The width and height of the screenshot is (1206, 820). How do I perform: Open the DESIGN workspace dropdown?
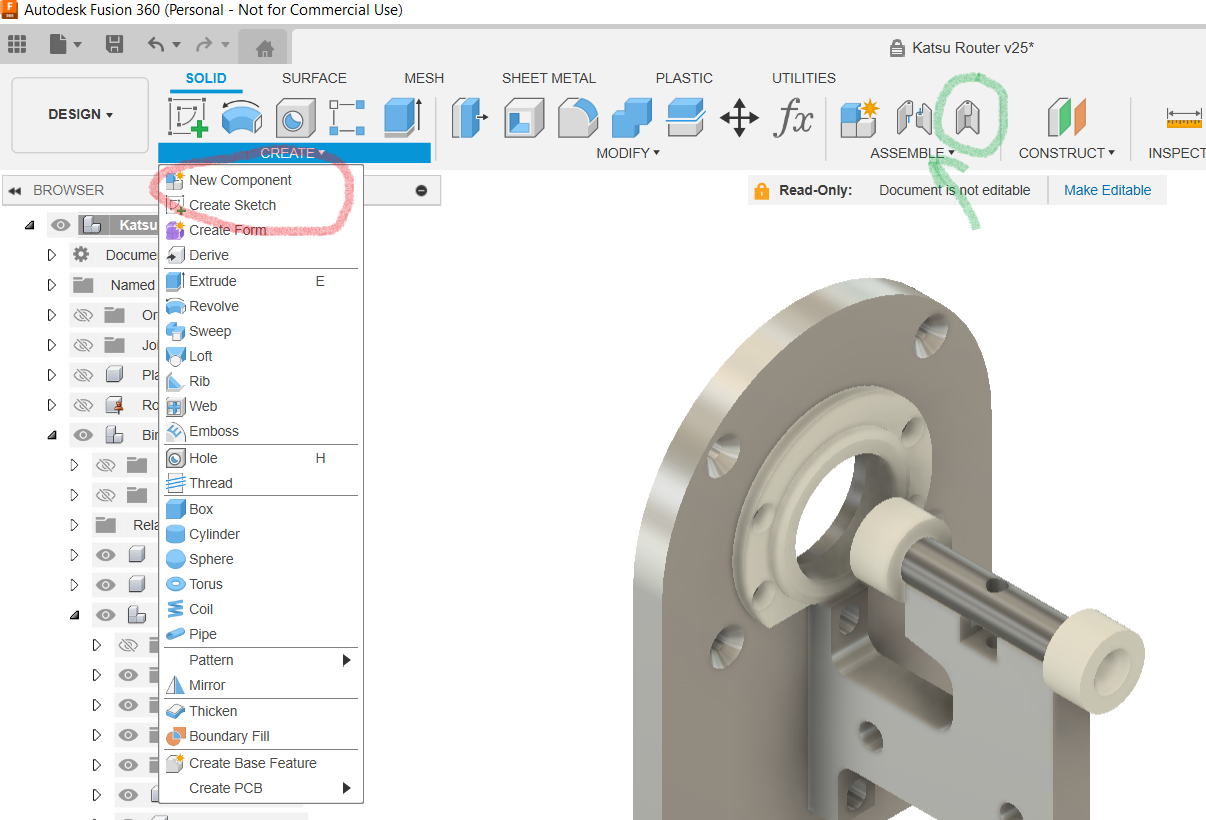click(80, 114)
